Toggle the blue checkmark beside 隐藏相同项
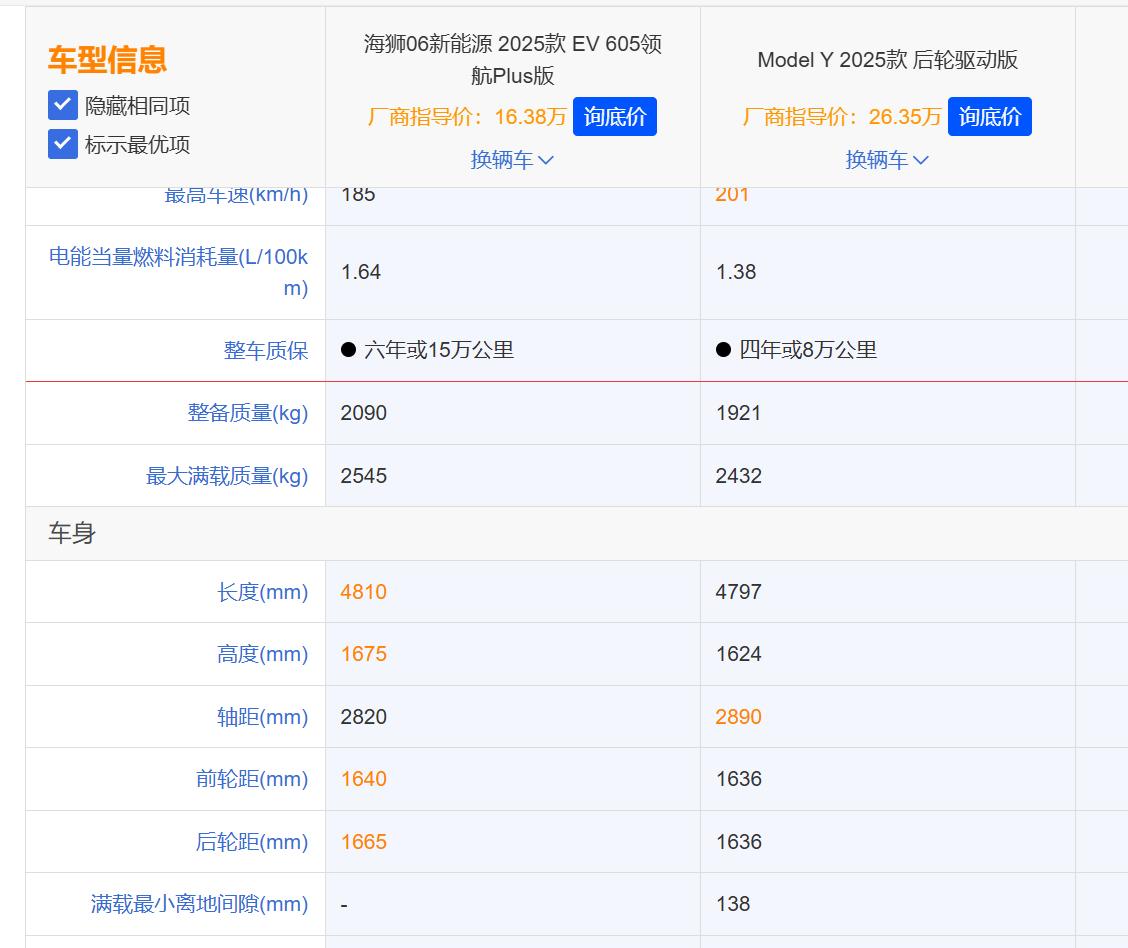Image resolution: width=1128 pixels, height=948 pixels. [x=62, y=104]
